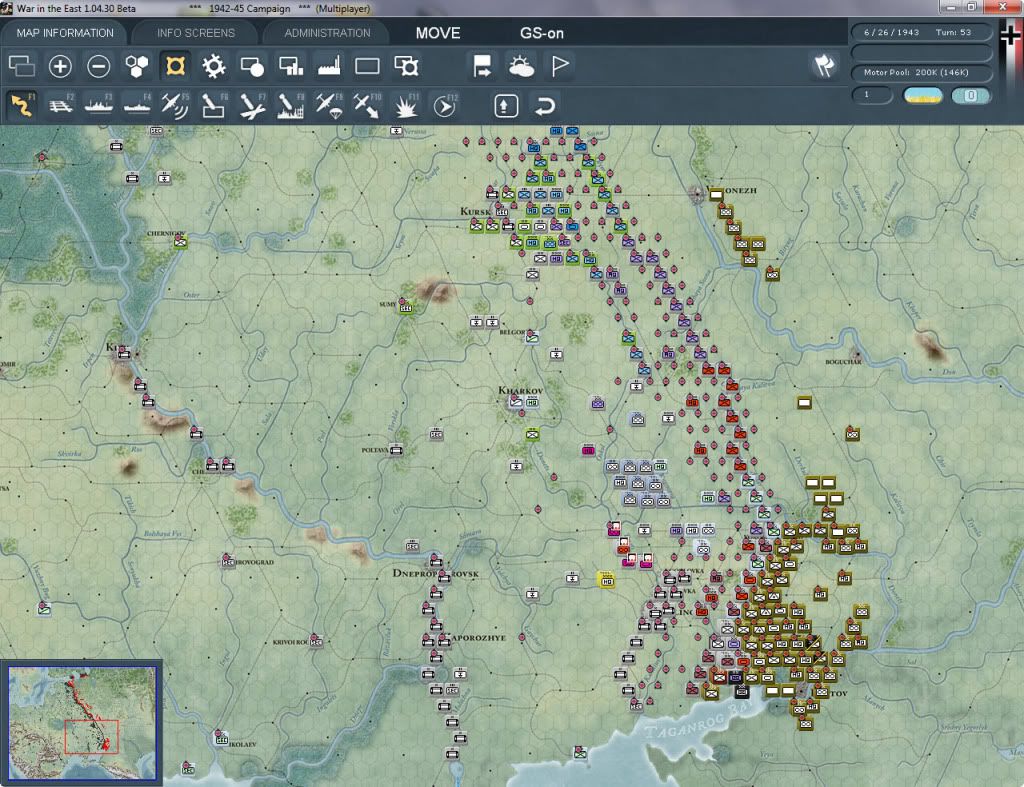
Task: Select the F3 ship mode
Action: click(x=99, y=105)
